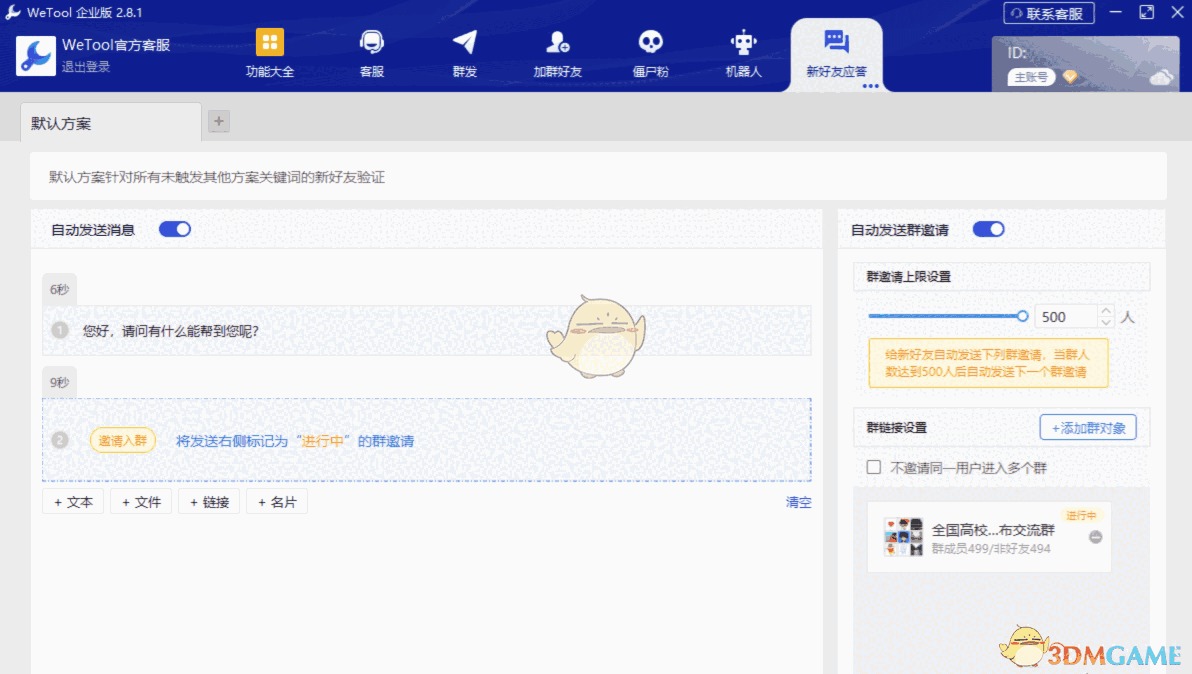Click the WeTool logo icon
This screenshot has width=1192, height=674.
click(36, 57)
